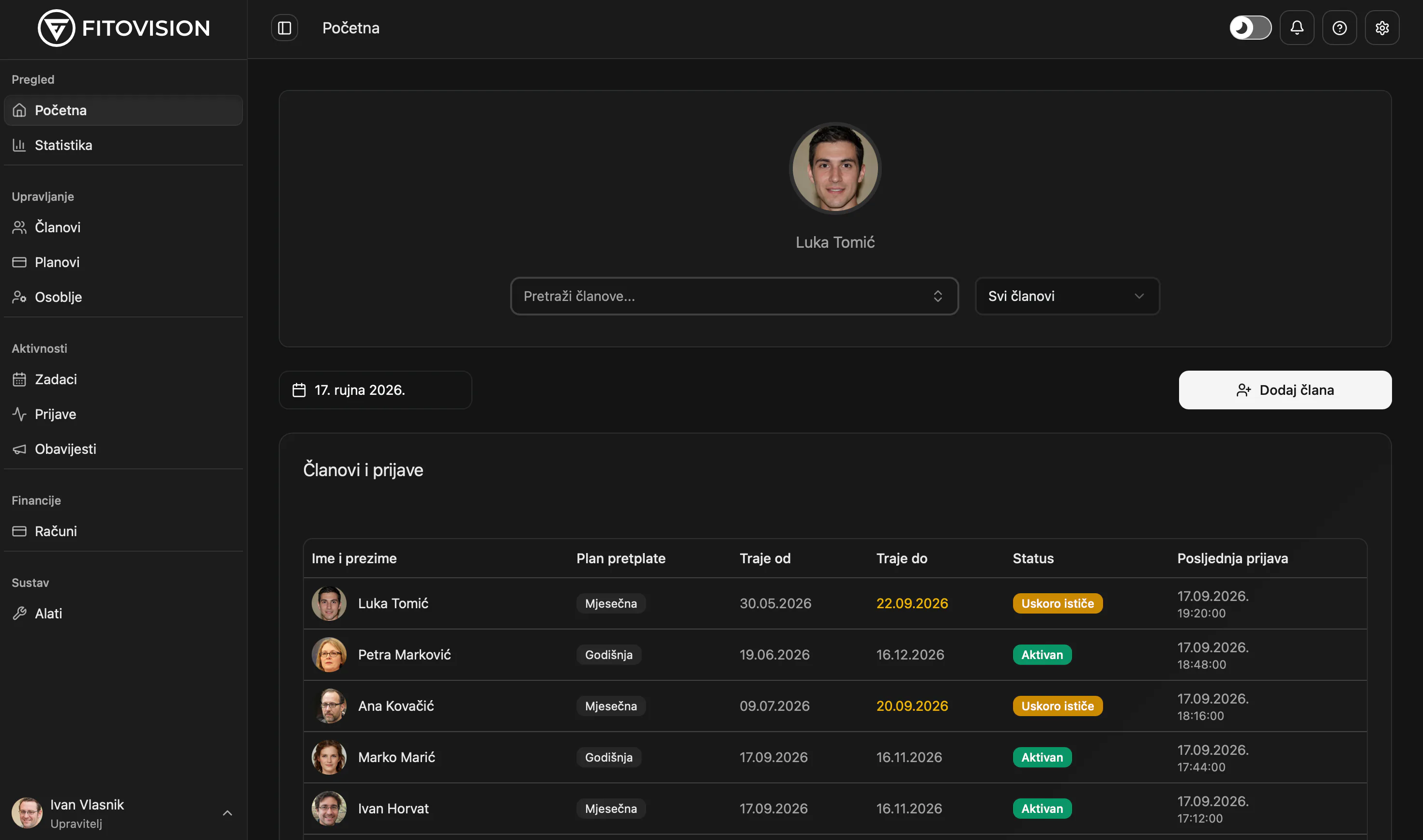Click Ivan Horvat row avatar
This screenshot has width=1423, height=840.
click(329, 809)
